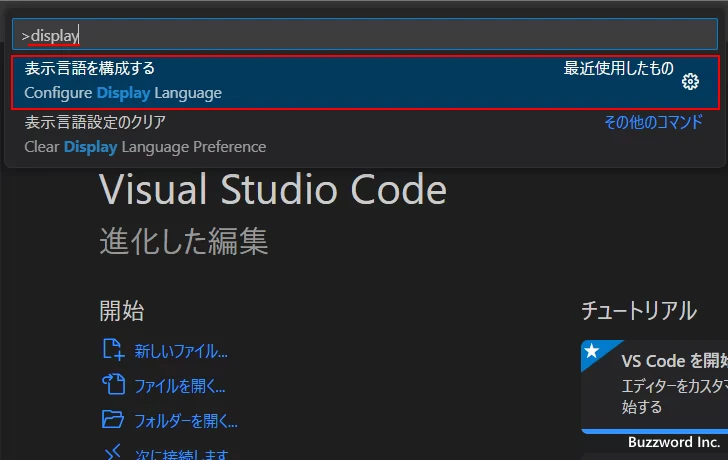728x460 pixels.
Task: Click the 最近使用したもの label
Action: coord(618,68)
